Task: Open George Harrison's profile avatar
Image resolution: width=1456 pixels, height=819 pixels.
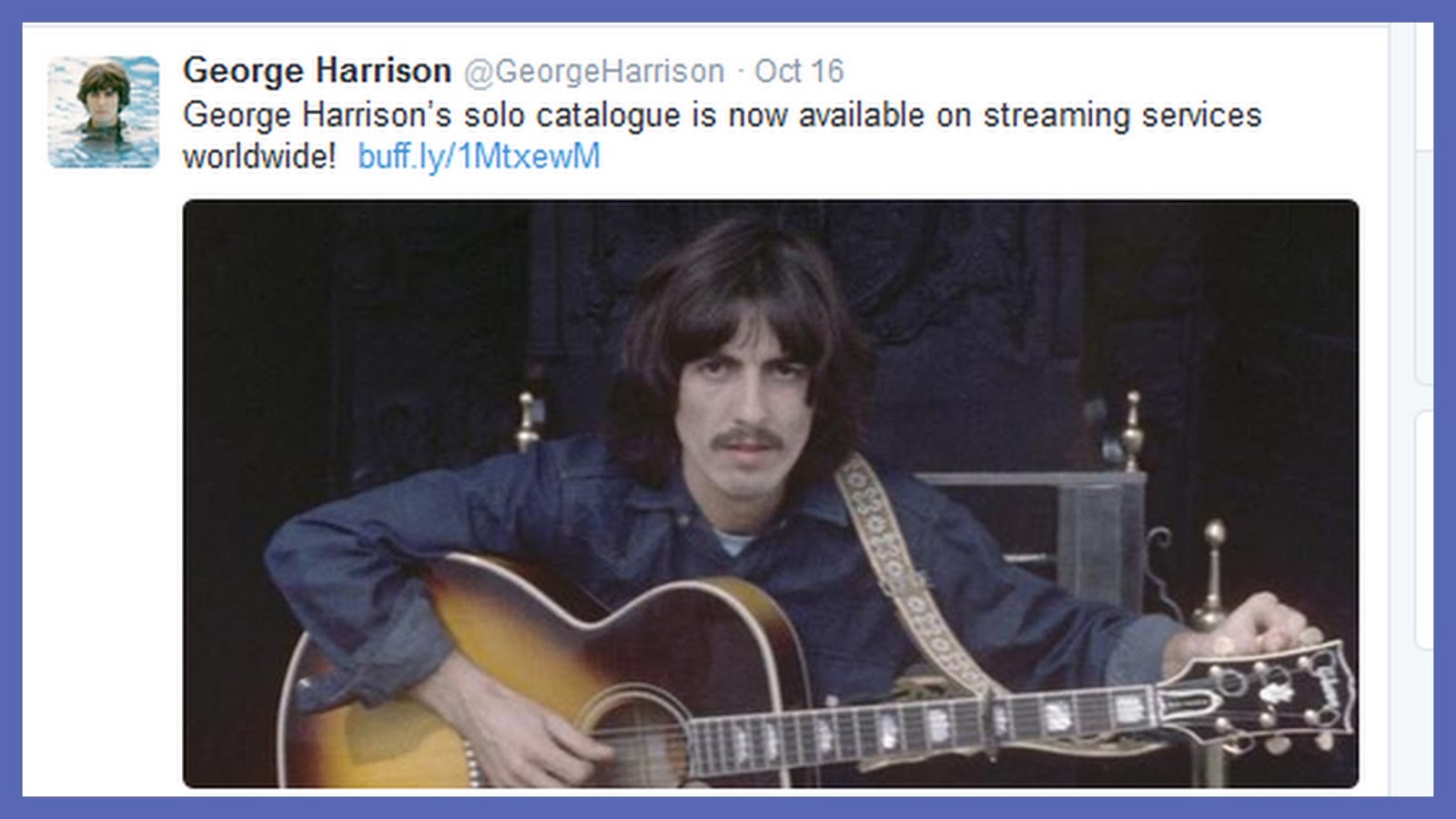Action: [104, 112]
